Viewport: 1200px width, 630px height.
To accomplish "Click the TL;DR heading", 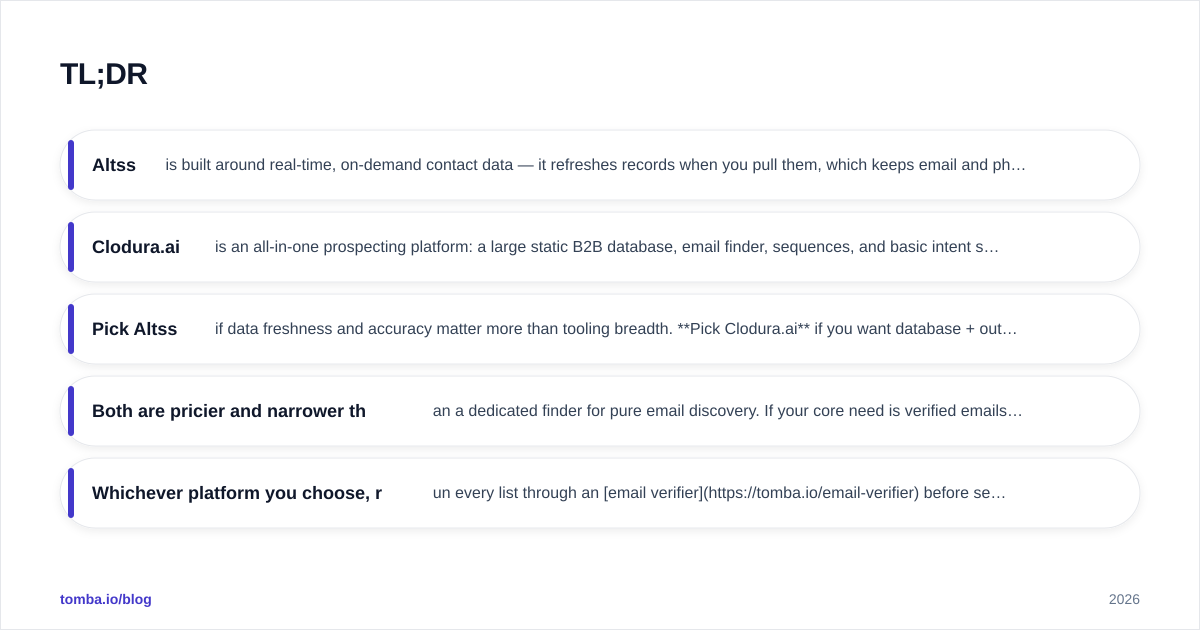I will (x=104, y=74).
